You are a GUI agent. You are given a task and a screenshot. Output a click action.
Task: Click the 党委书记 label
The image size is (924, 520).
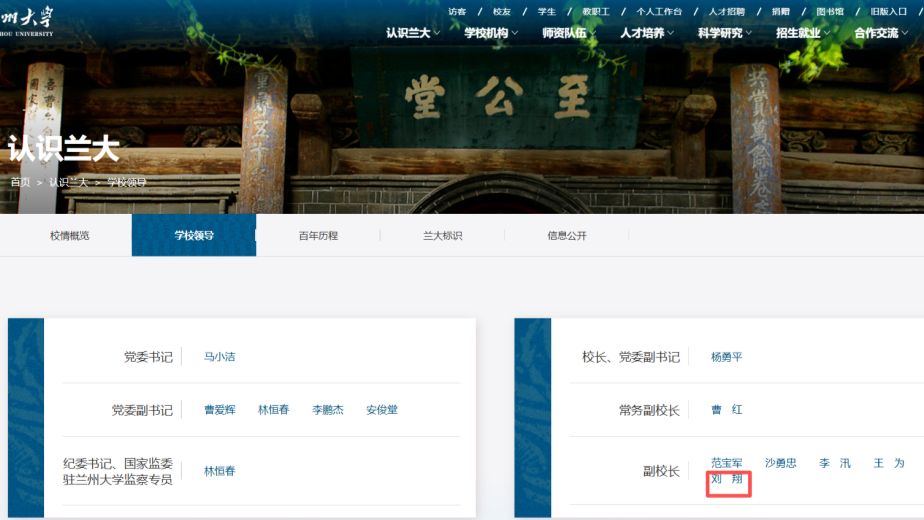click(148, 357)
